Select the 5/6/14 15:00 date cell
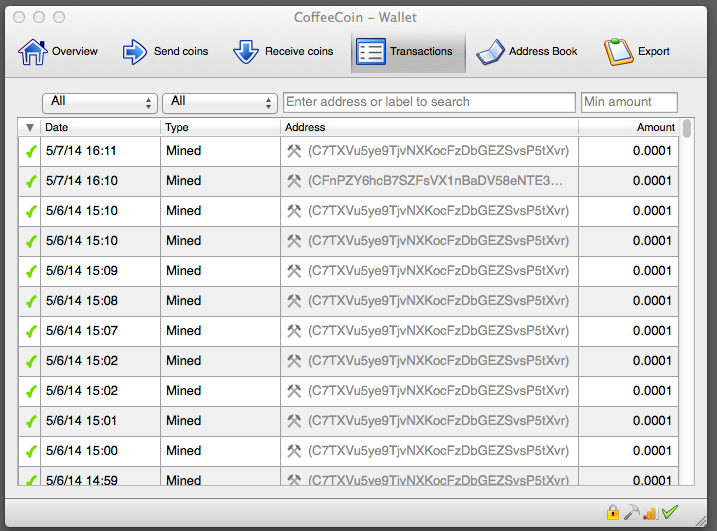The height and width of the screenshot is (531, 717). point(101,451)
